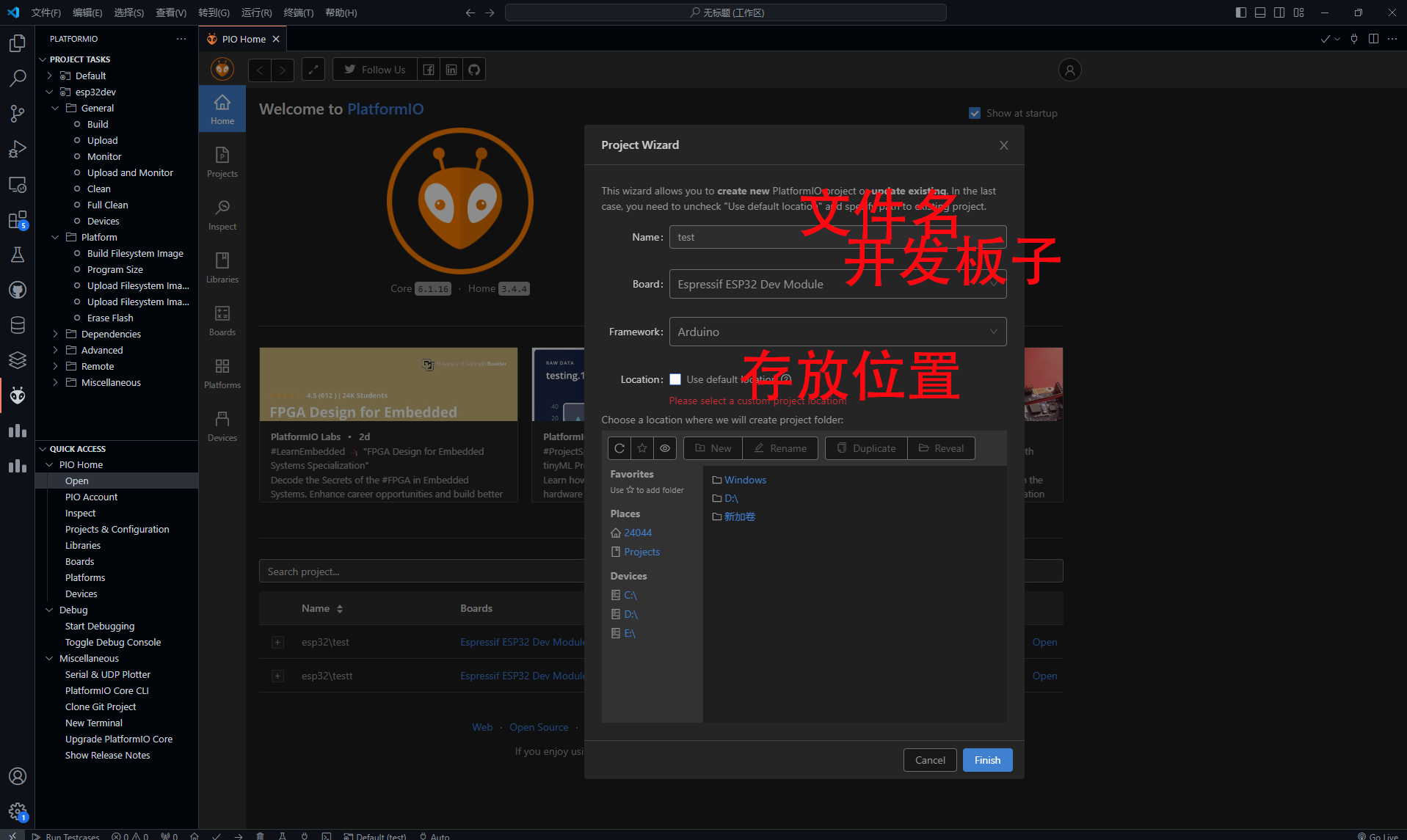Click the title bar command search box
Screen dimensions: 1407x840
(x=725, y=12)
